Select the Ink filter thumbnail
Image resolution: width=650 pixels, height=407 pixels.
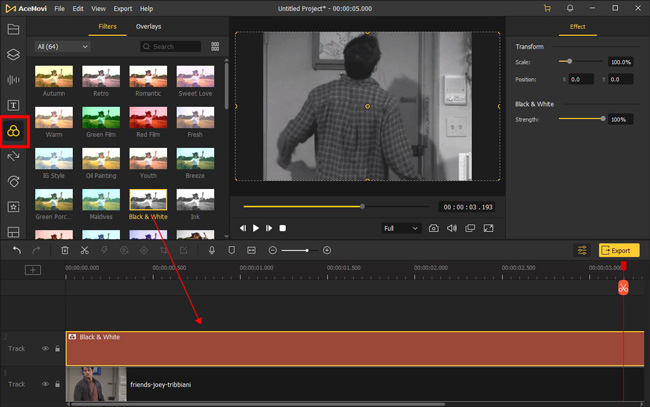coord(195,200)
